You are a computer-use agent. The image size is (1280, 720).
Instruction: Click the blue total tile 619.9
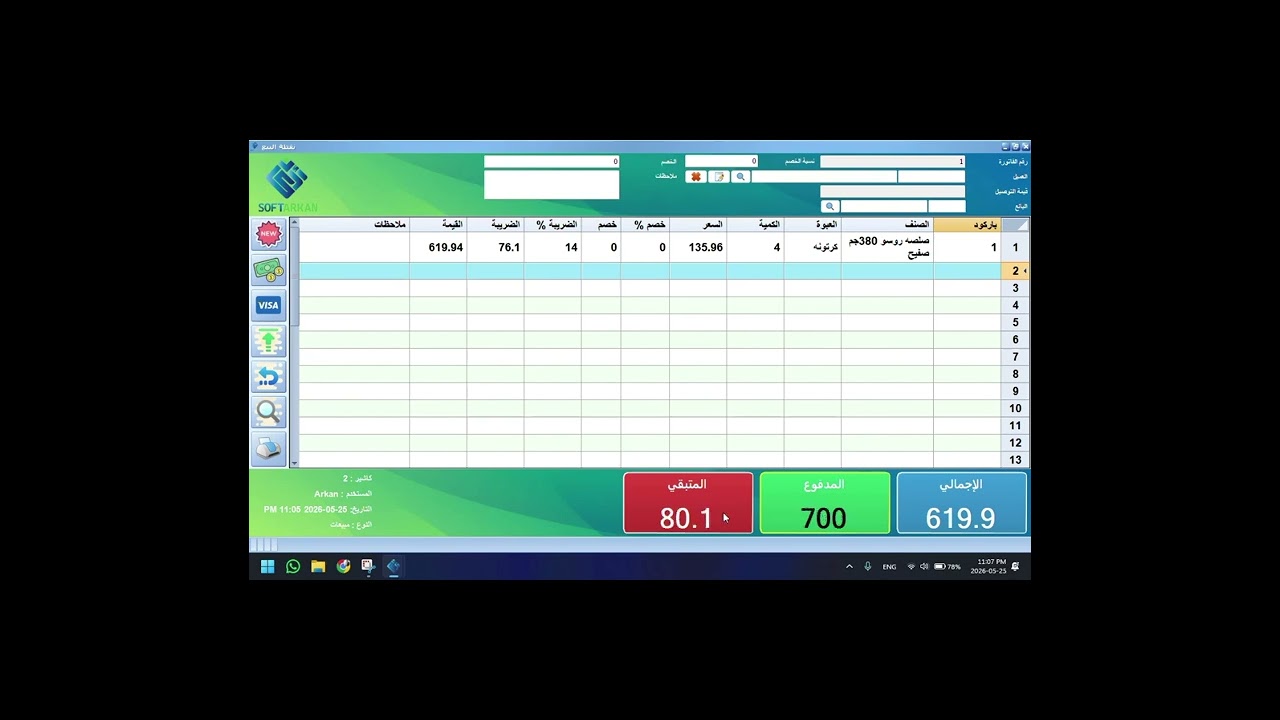pyautogui.click(x=961, y=503)
